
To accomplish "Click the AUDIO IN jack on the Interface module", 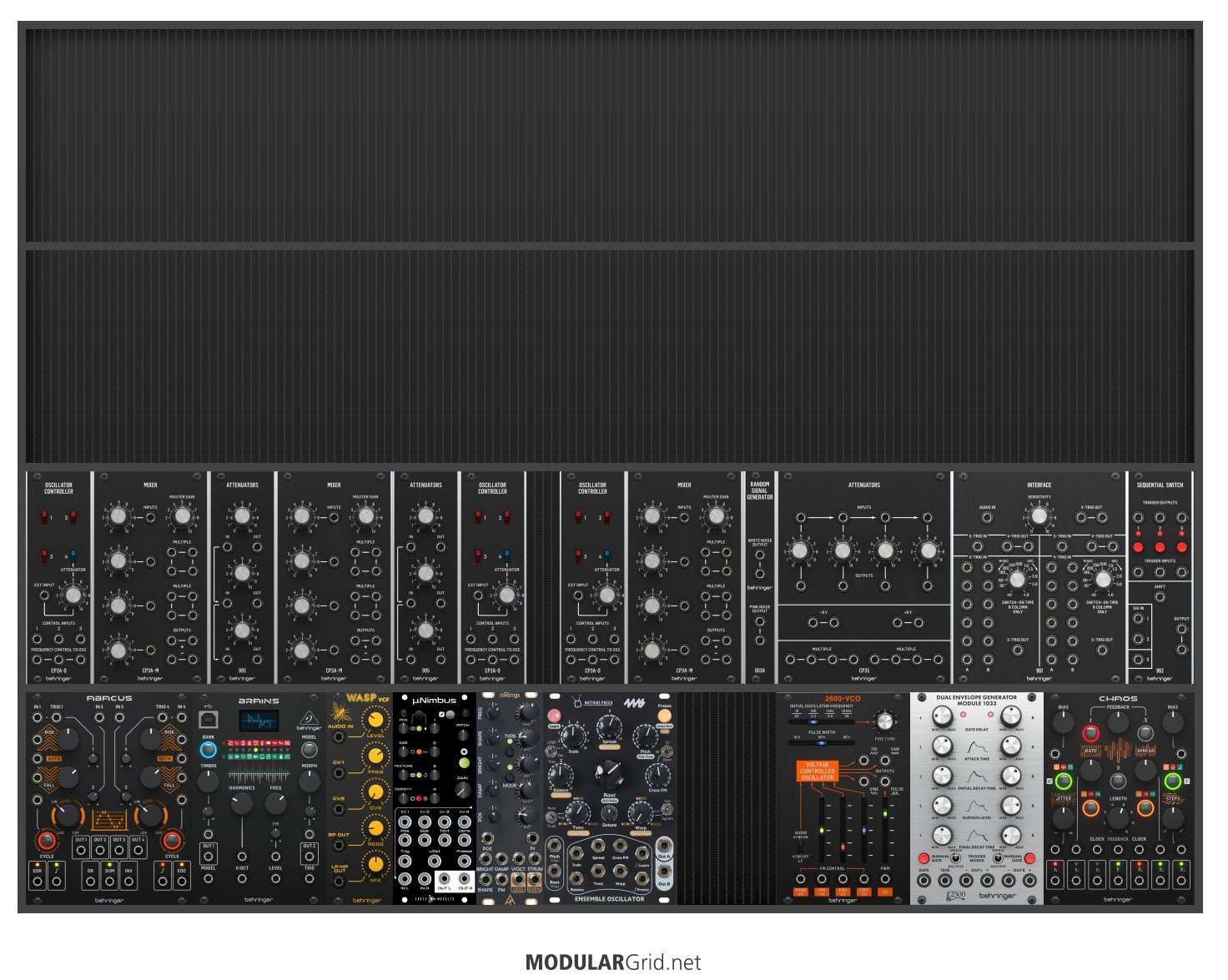I will point(987,518).
